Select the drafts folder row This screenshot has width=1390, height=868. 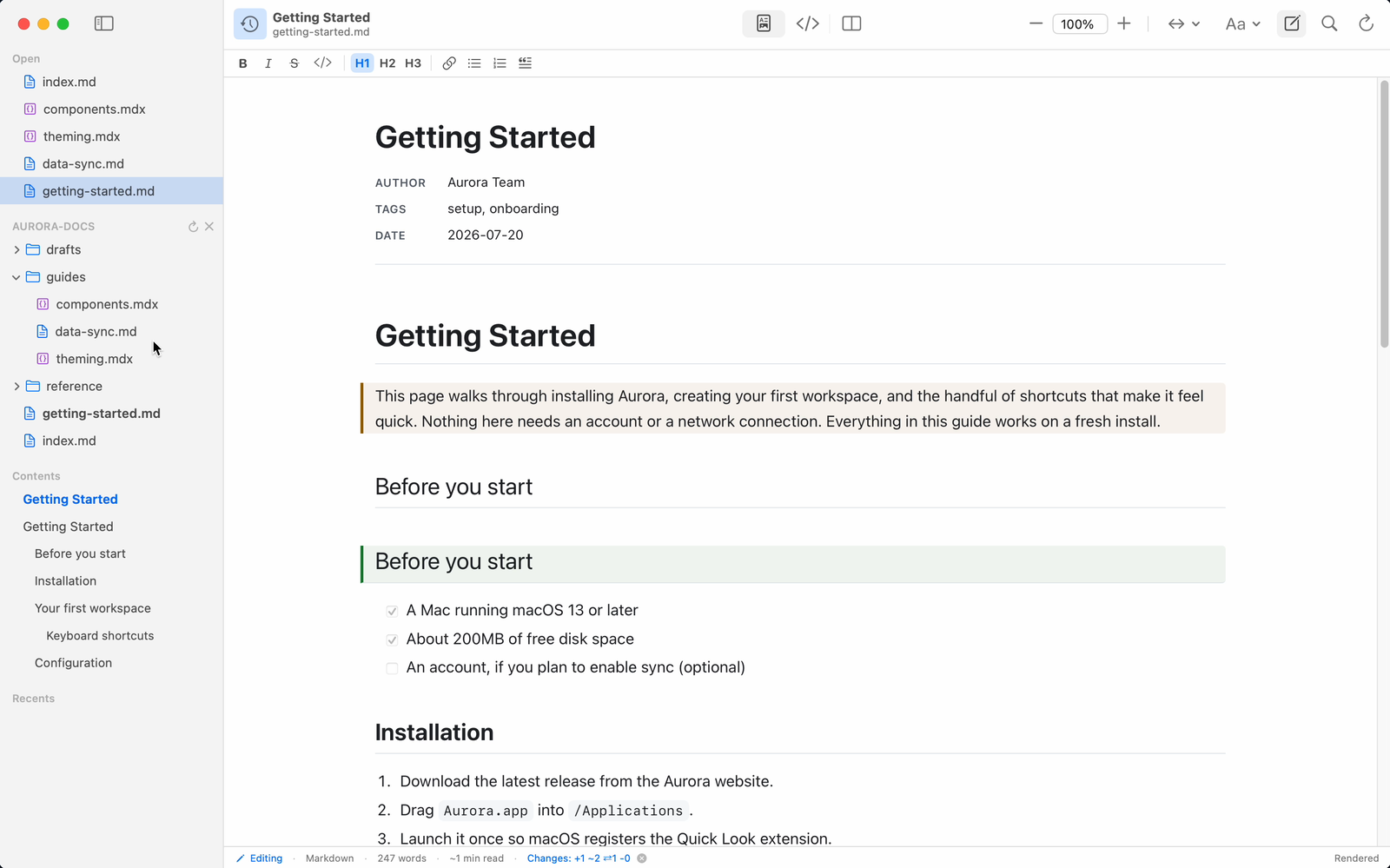111,249
